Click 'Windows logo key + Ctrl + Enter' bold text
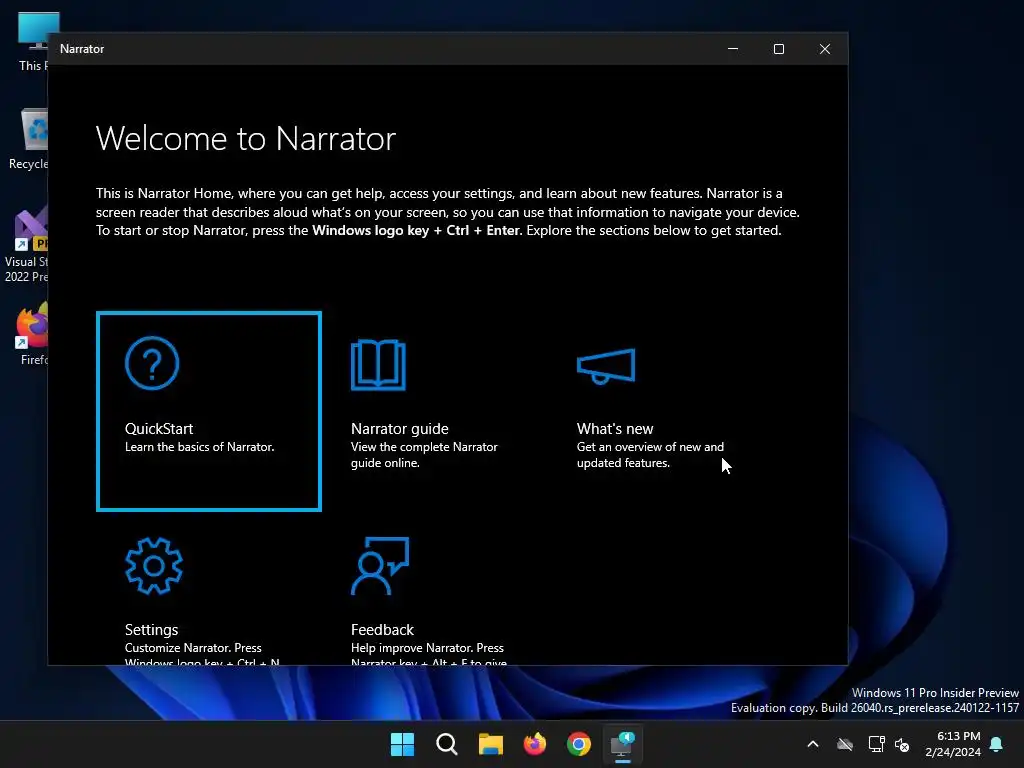The image size is (1024, 768). click(417, 231)
